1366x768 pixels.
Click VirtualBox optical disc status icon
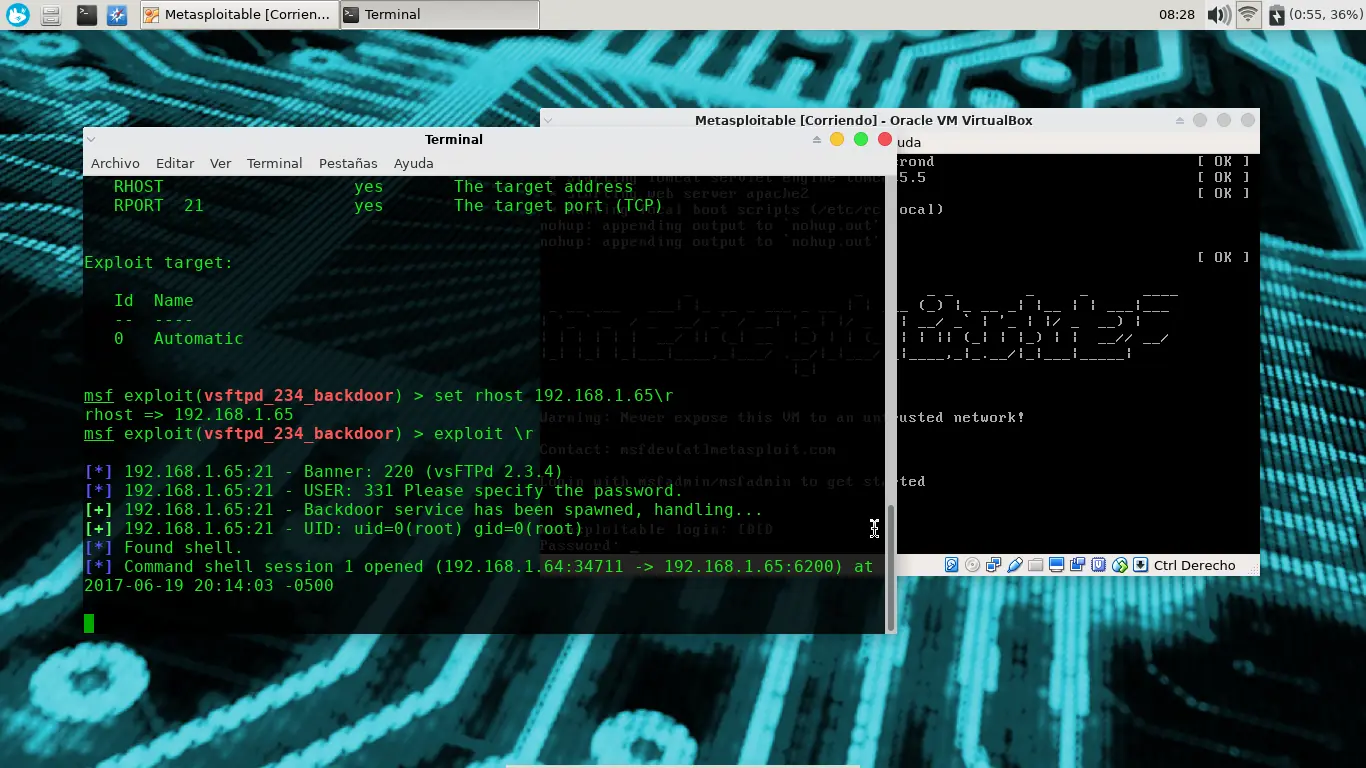[x=972, y=565]
